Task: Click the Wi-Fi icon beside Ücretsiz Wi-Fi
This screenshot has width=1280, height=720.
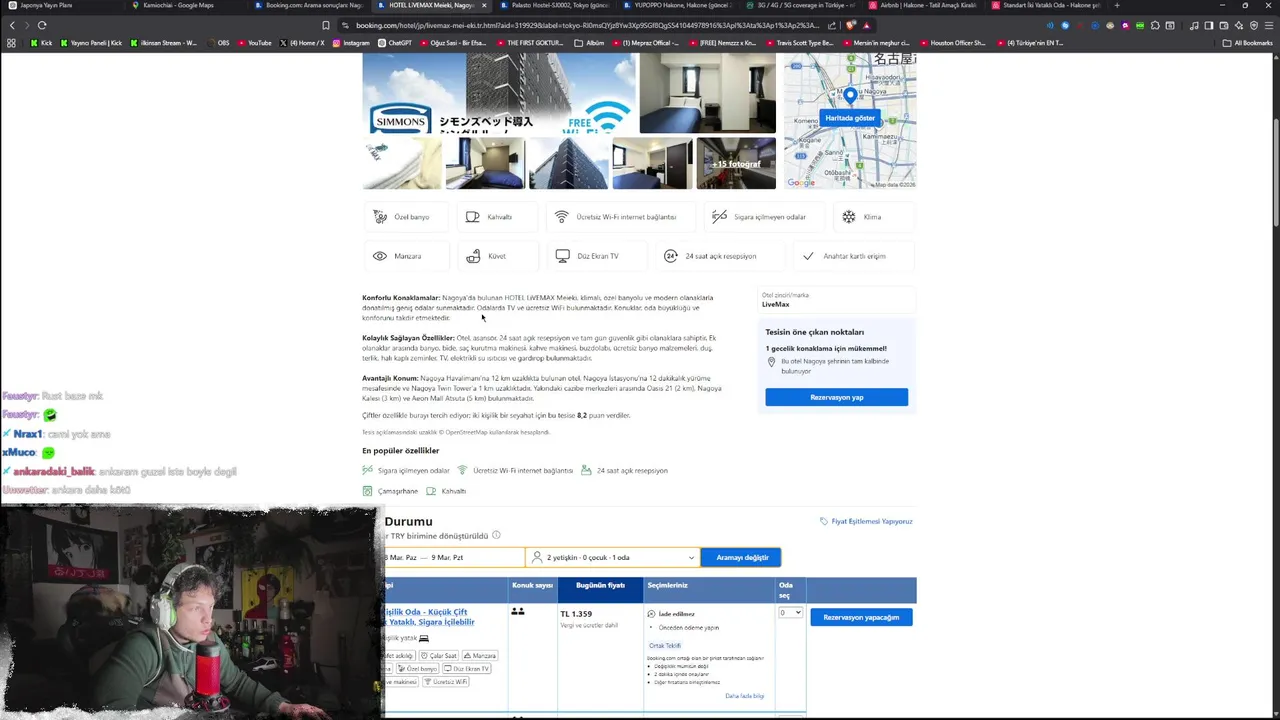Action: (x=562, y=216)
